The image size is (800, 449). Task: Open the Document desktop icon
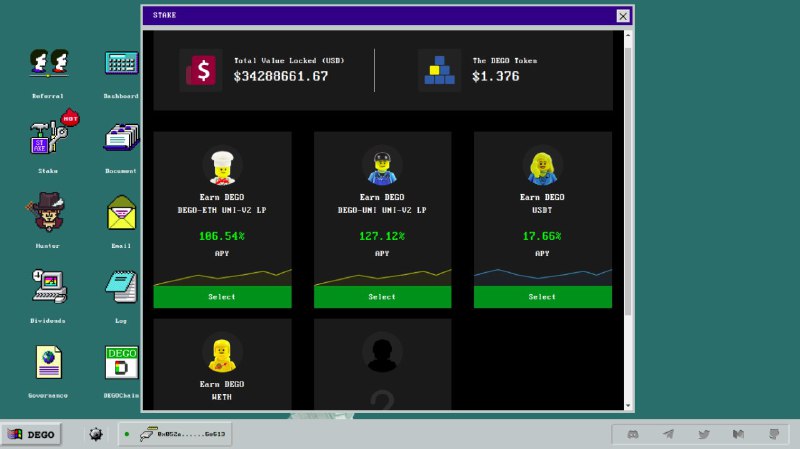click(121, 137)
